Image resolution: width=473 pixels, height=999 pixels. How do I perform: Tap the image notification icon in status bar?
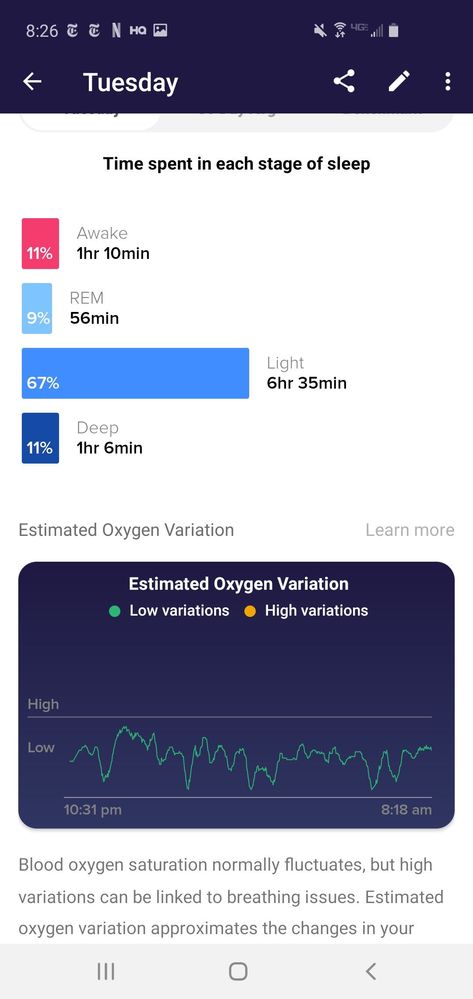click(161, 30)
